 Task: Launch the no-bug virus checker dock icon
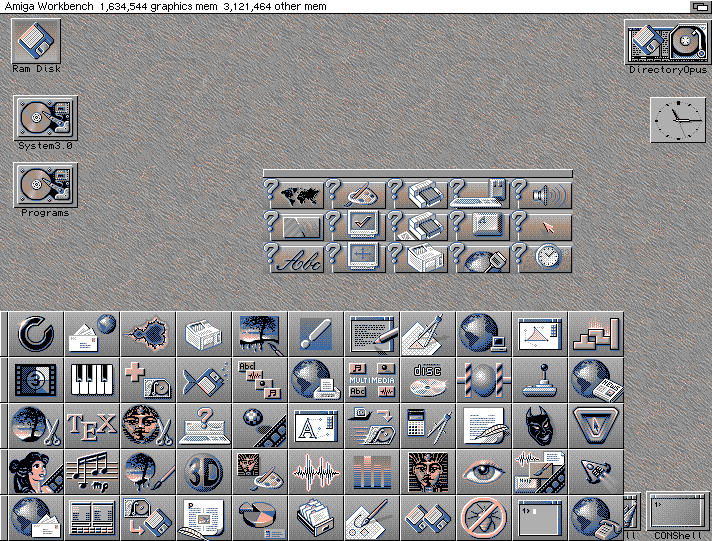click(484, 518)
